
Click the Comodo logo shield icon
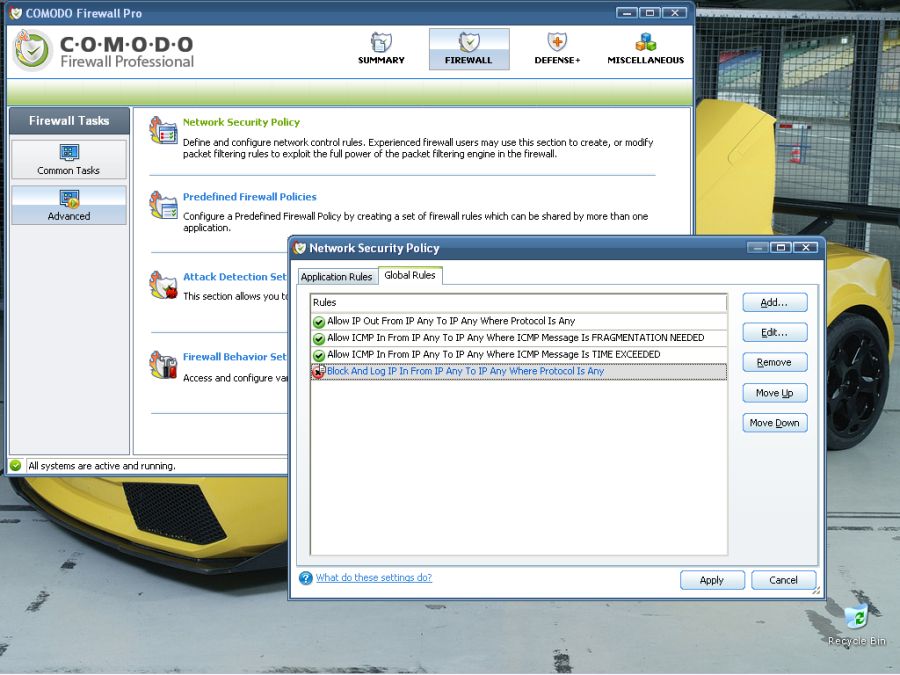click(33, 51)
